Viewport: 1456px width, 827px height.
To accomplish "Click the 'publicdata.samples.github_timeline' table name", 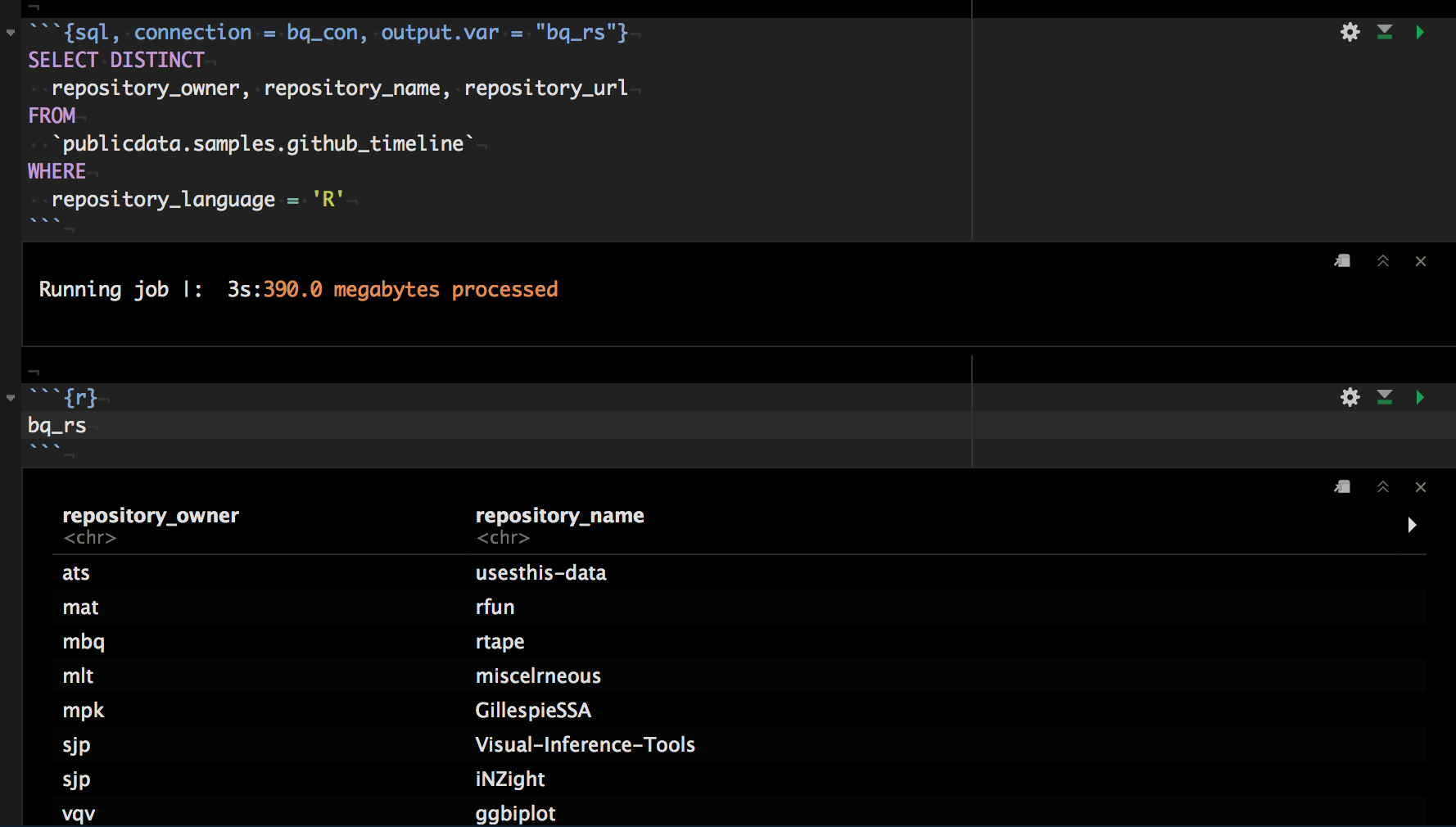I will (263, 143).
